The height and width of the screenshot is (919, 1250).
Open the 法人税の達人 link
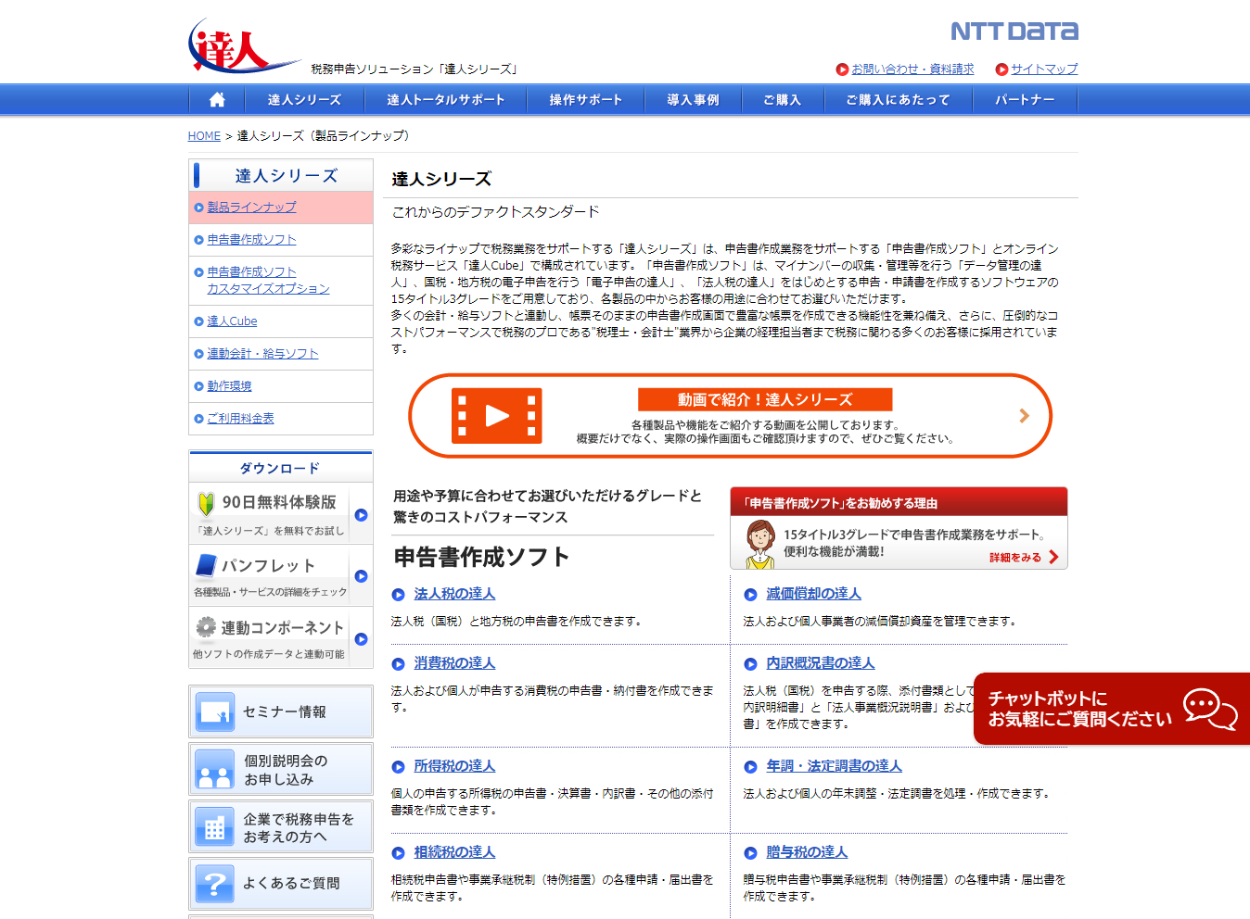(x=455, y=594)
